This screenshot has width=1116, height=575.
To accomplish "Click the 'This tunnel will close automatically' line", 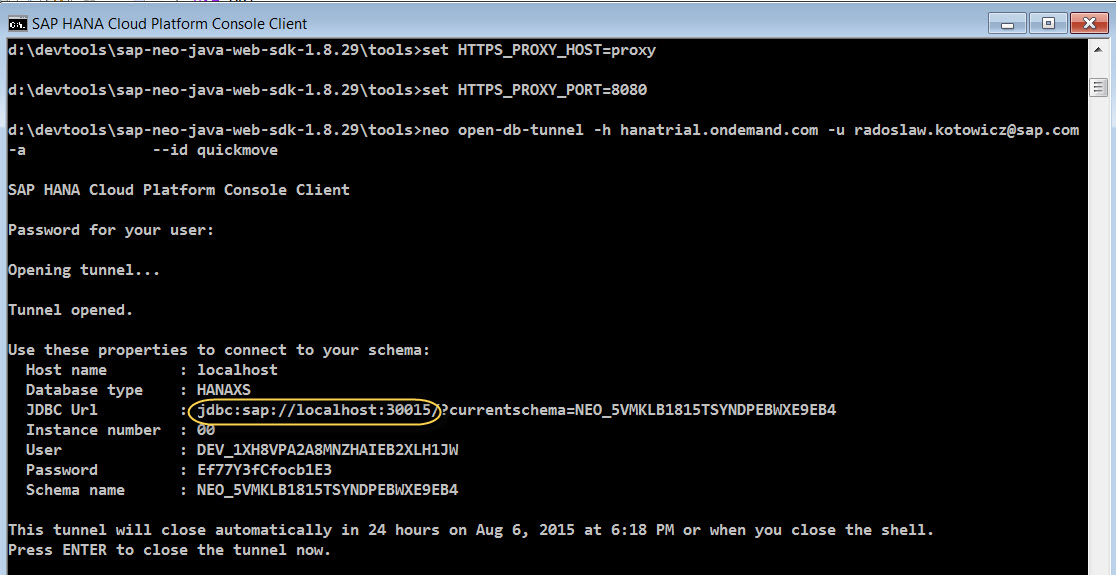I will pyautogui.click(x=470, y=529).
